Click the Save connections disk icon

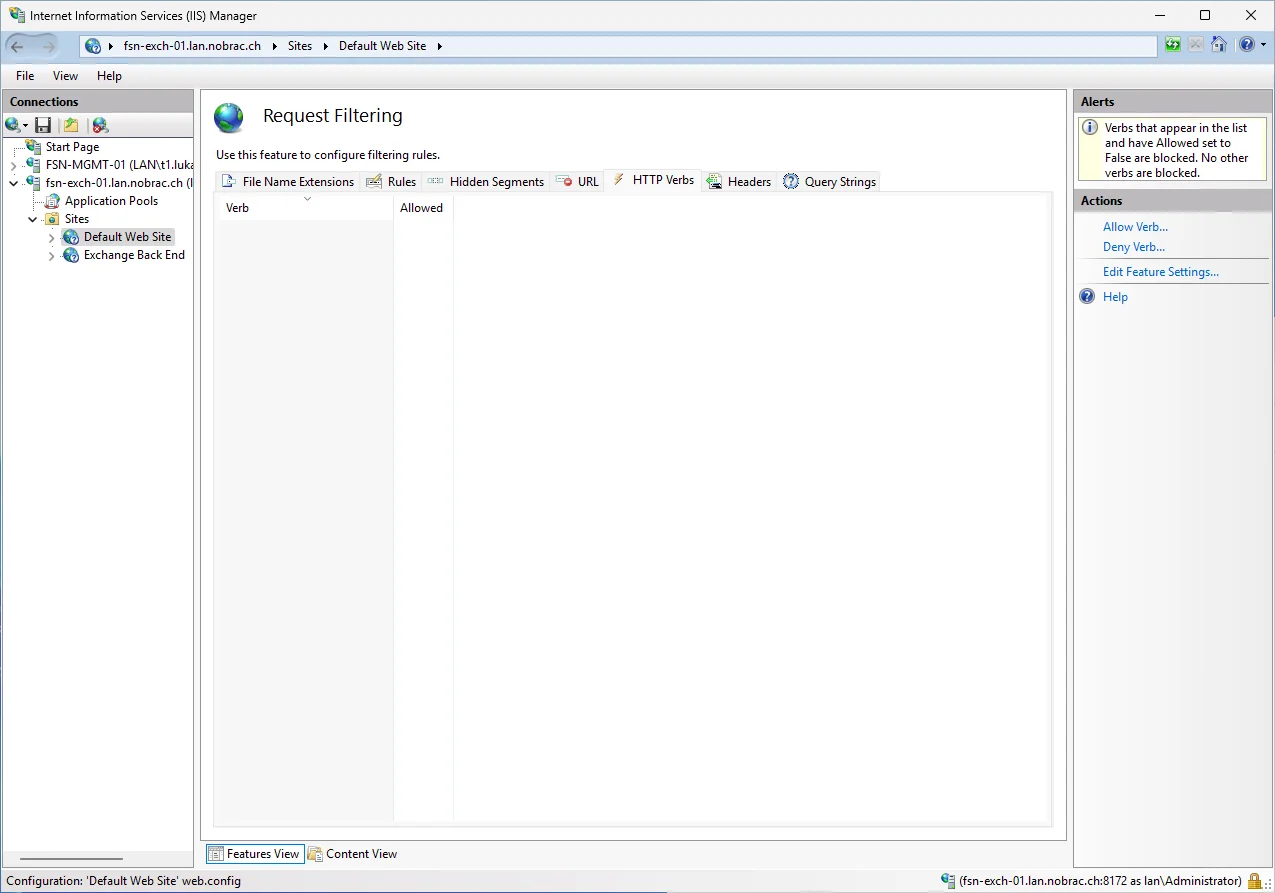(x=43, y=125)
